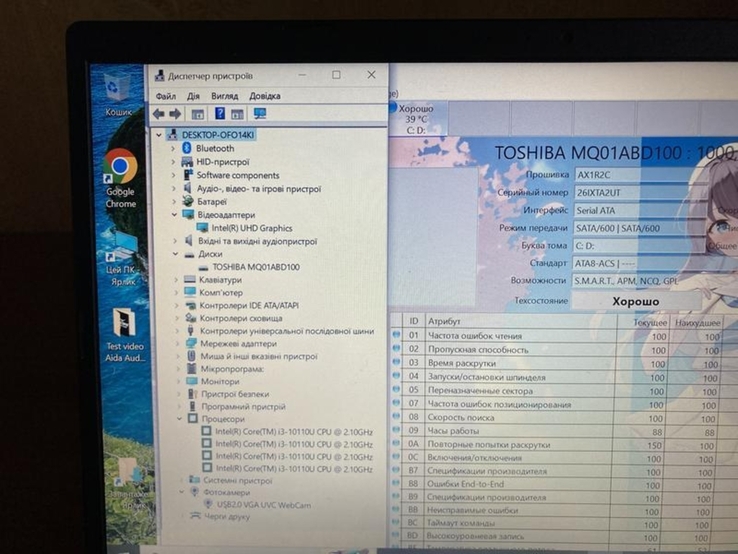
Task: Collapse the Відеоадаптери category
Action: pos(175,215)
